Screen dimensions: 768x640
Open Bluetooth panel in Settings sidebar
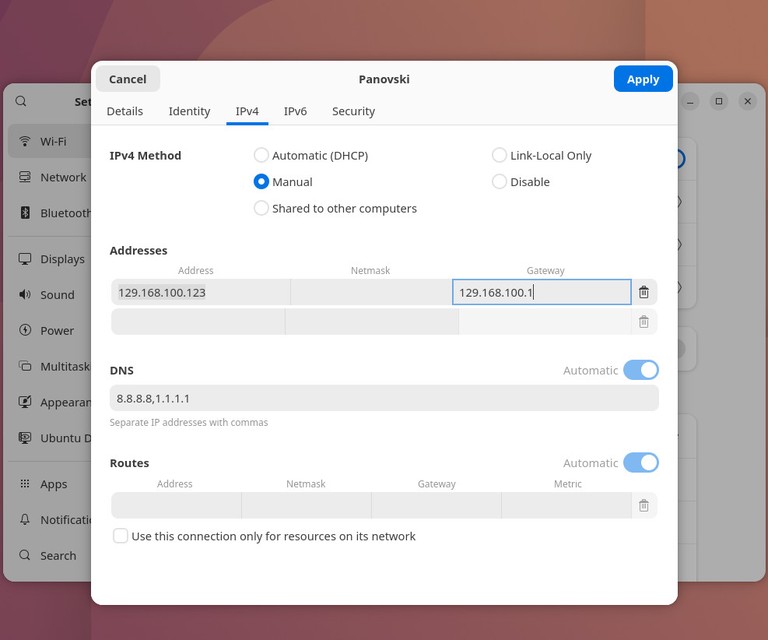pyautogui.click(x=49, y=213)
